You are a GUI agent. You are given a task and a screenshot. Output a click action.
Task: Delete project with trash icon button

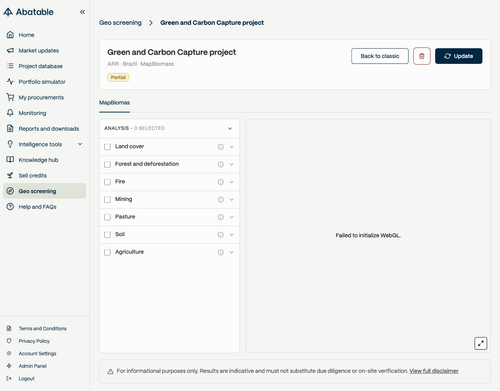[422, 56]
